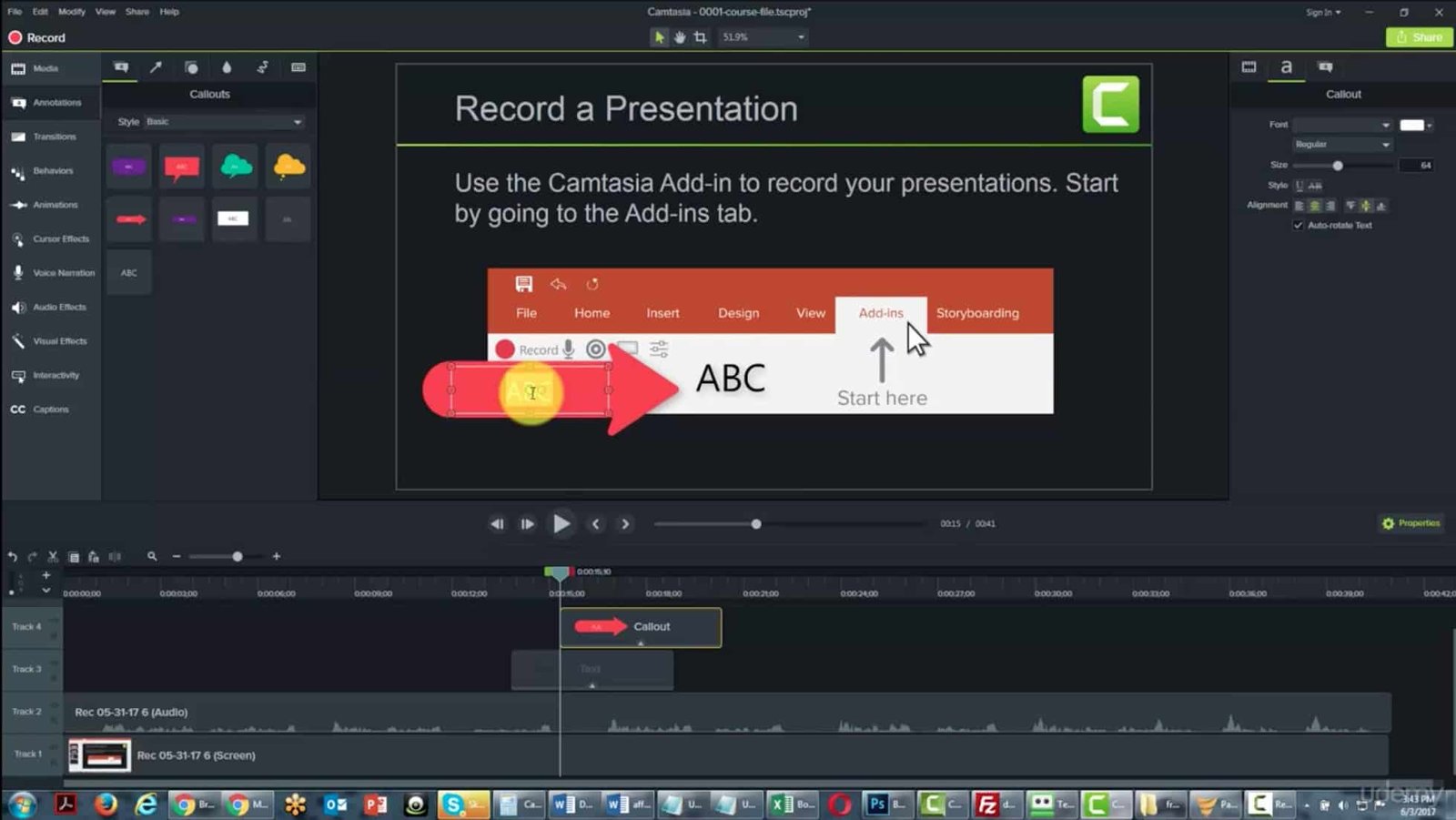Open Behaviors in the sidebar
The image size is (1456, 820).
click(x=50, y=171)
